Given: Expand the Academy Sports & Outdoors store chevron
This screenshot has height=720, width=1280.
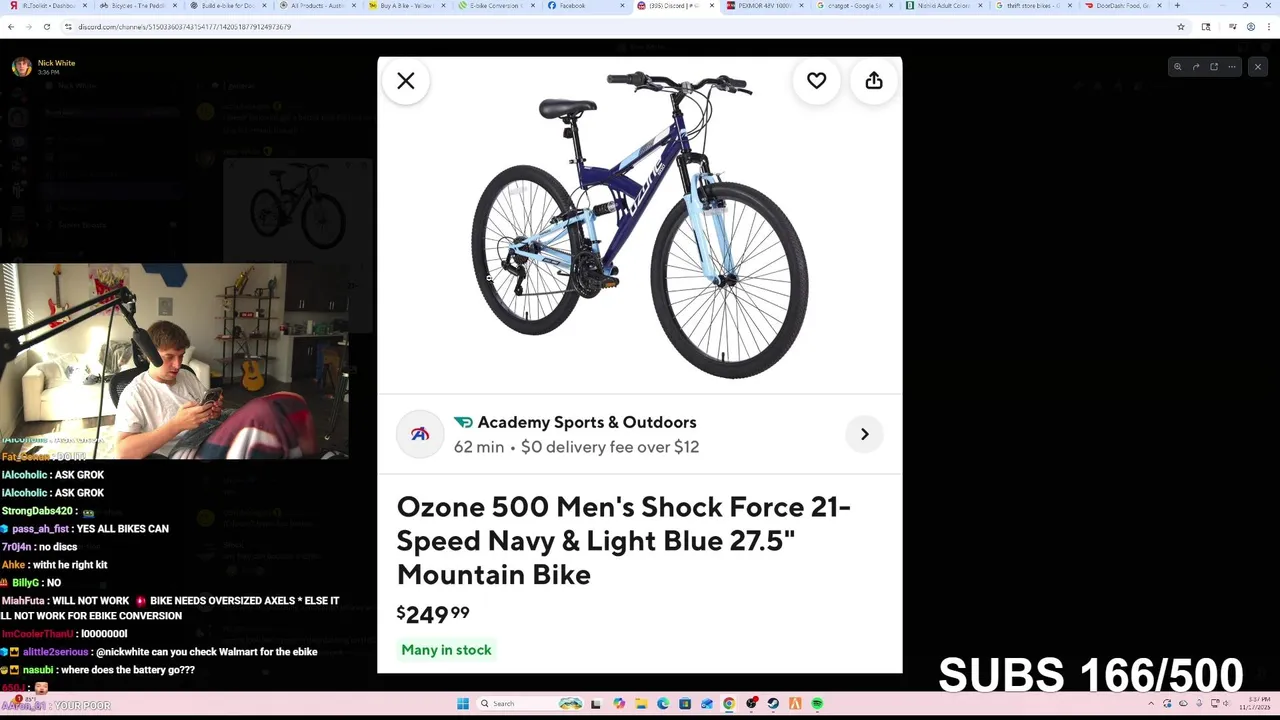Looking at the screenshot, I should coord(864,434).
